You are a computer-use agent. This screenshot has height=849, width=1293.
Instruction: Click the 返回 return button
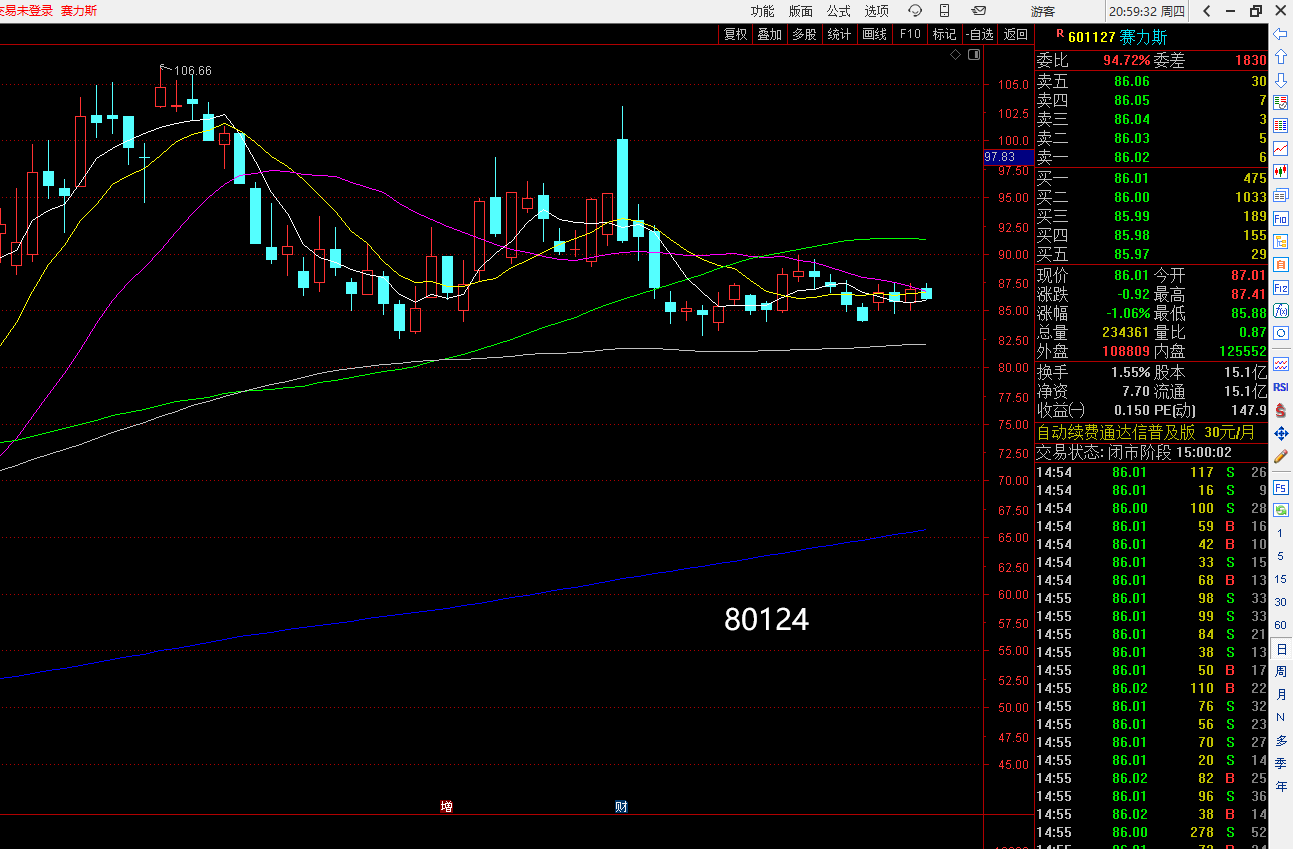[x=1015, y=34]
